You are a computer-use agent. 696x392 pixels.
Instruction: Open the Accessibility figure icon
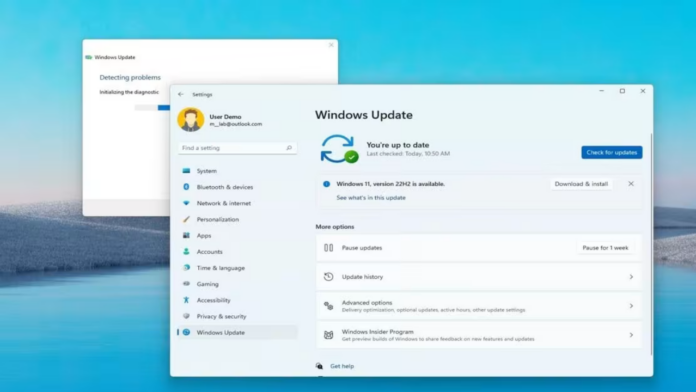186,300
